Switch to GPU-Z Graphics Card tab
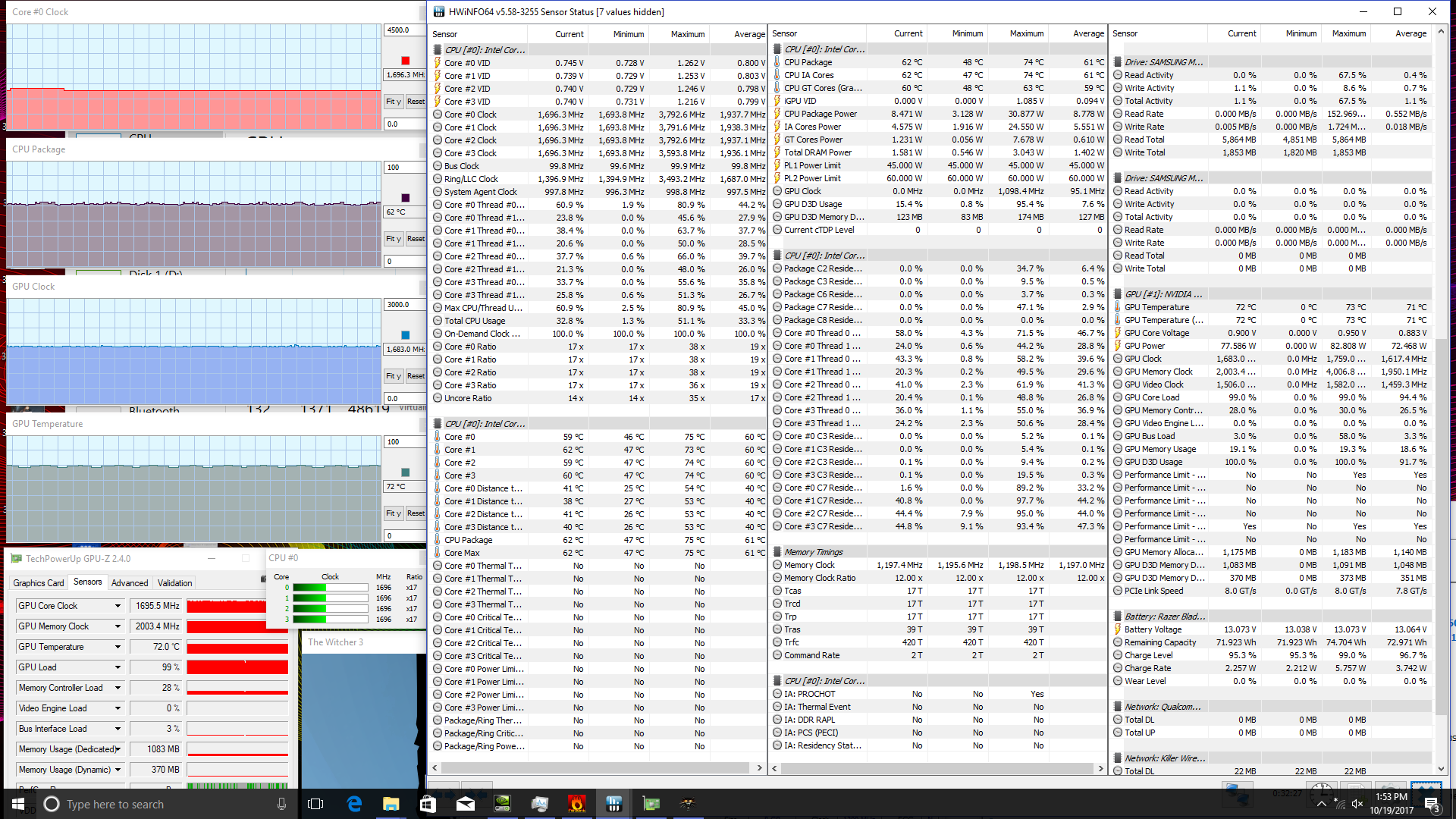The height and width of the screenshot is (819, 1456). point(38,583)
